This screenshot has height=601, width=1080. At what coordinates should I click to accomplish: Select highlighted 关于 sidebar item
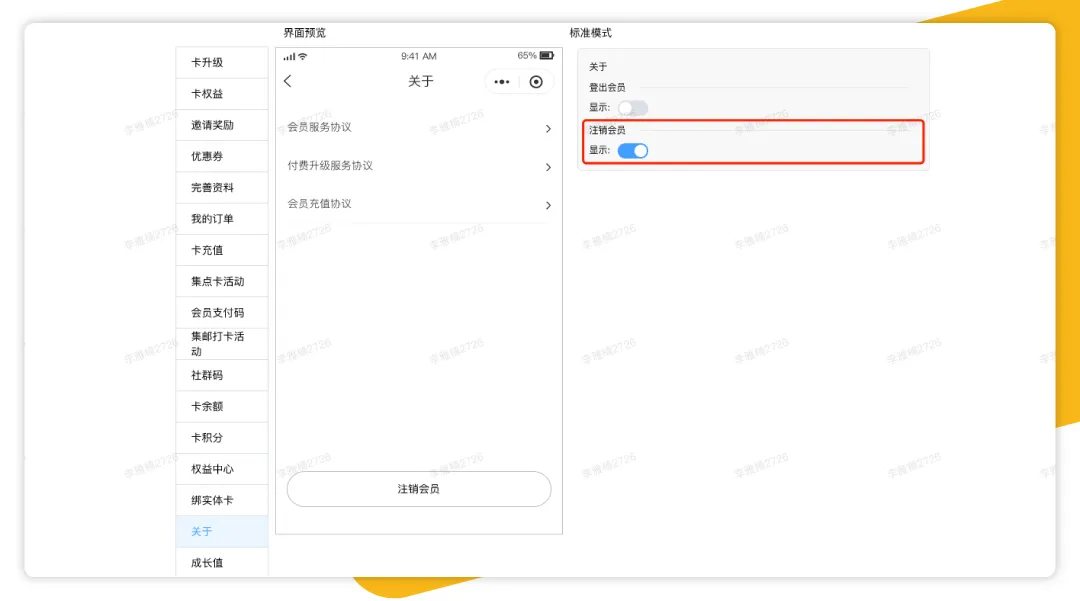point(222,531)
